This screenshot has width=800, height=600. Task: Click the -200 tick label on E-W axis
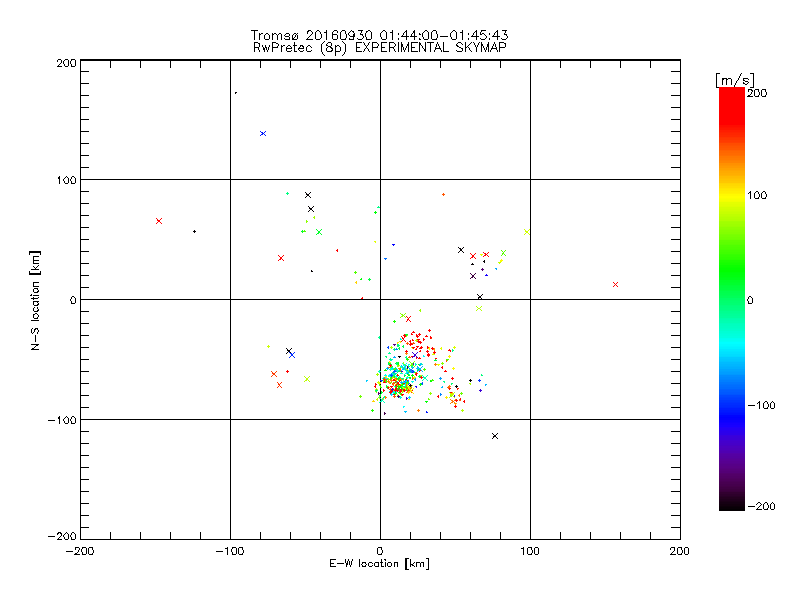(80, 551)
